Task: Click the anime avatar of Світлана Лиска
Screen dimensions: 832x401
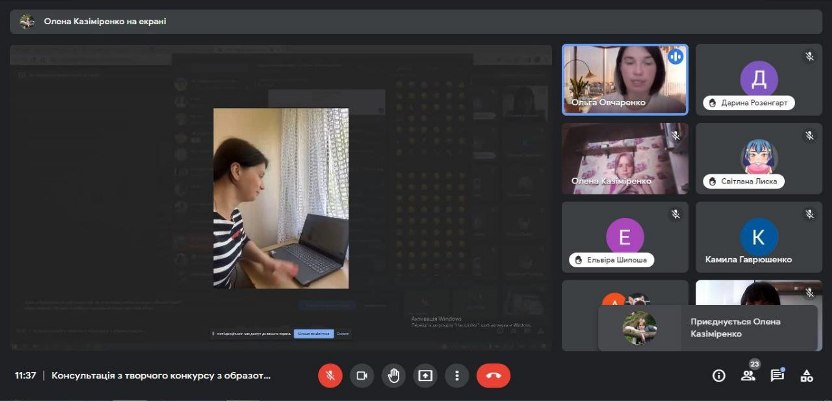Action: click(x=759, y=156)
